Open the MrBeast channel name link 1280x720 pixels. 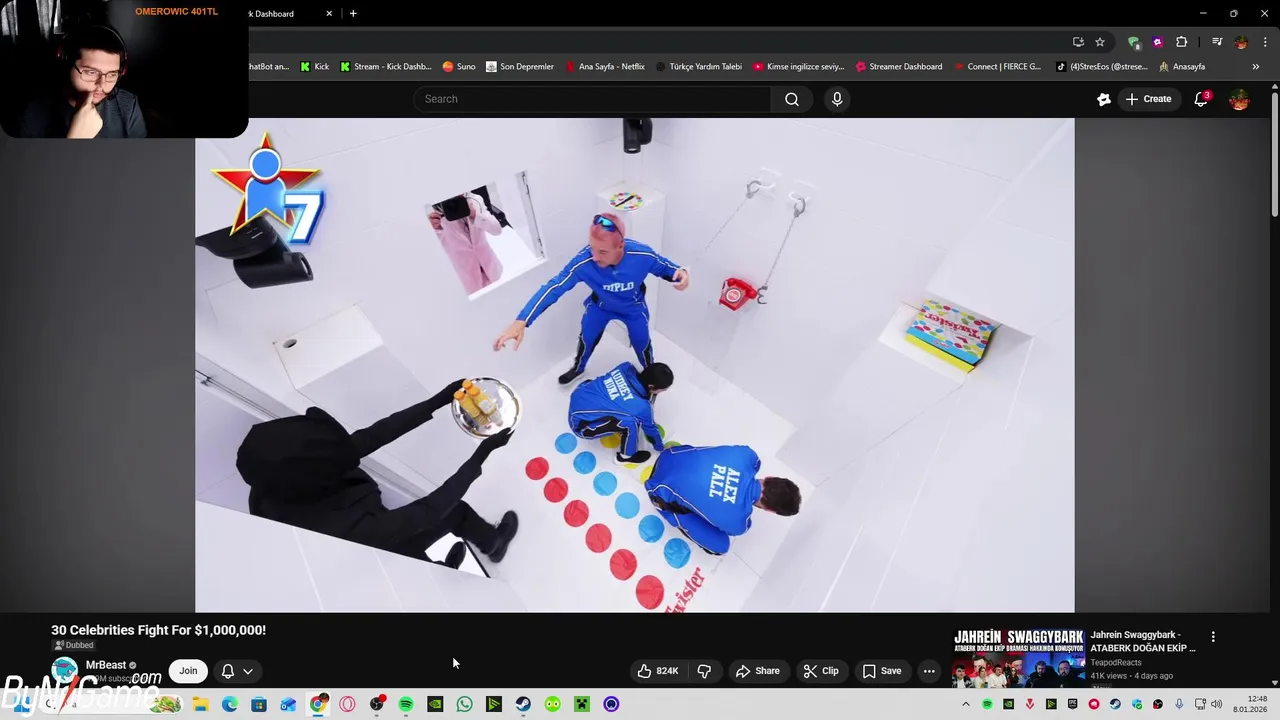(106, 665)
